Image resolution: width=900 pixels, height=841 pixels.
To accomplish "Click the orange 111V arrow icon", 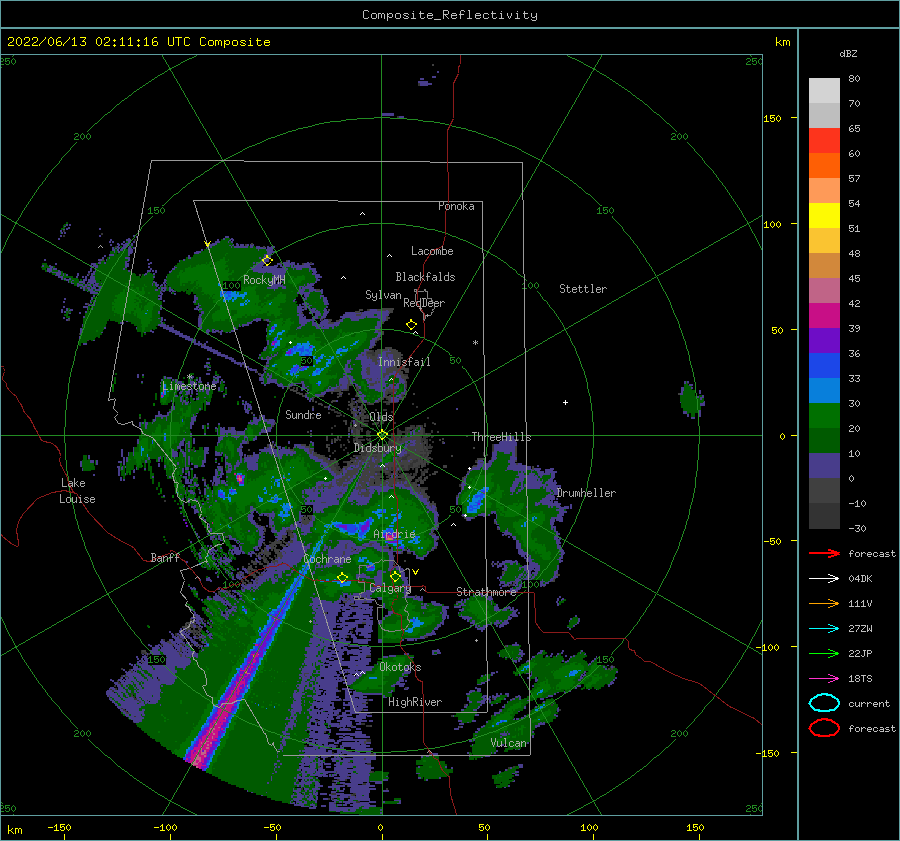I will point(824,603).
